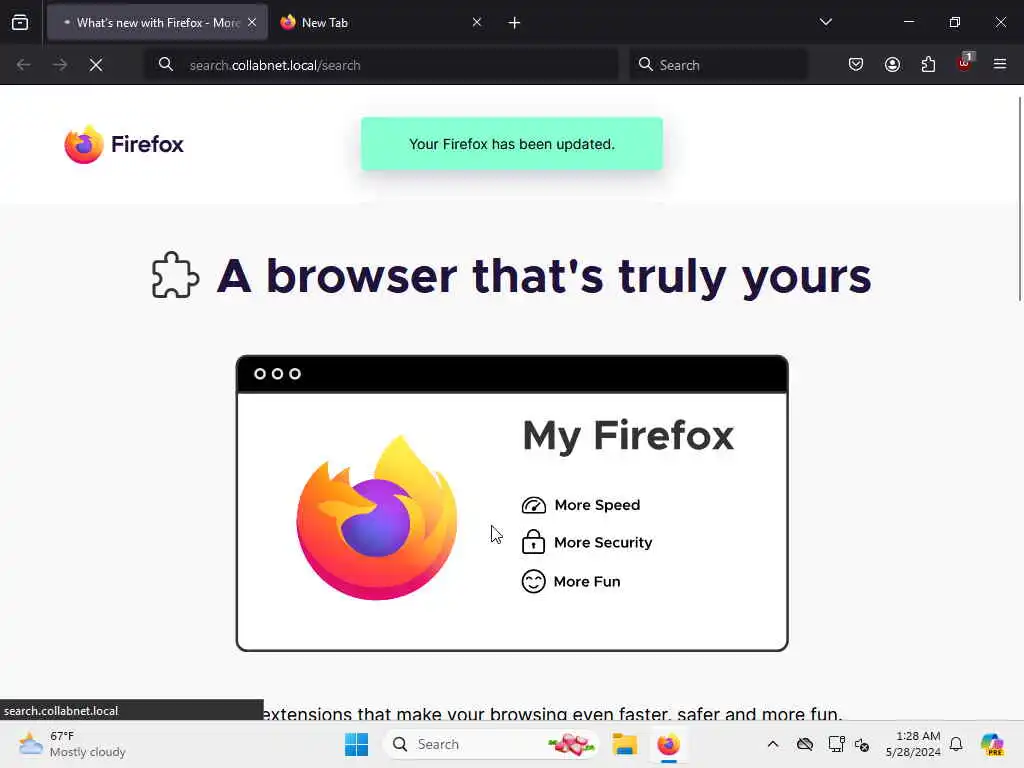1024x768 pixels.
Task: Expand the list all tabs chevron
Action: pos(825,22)
